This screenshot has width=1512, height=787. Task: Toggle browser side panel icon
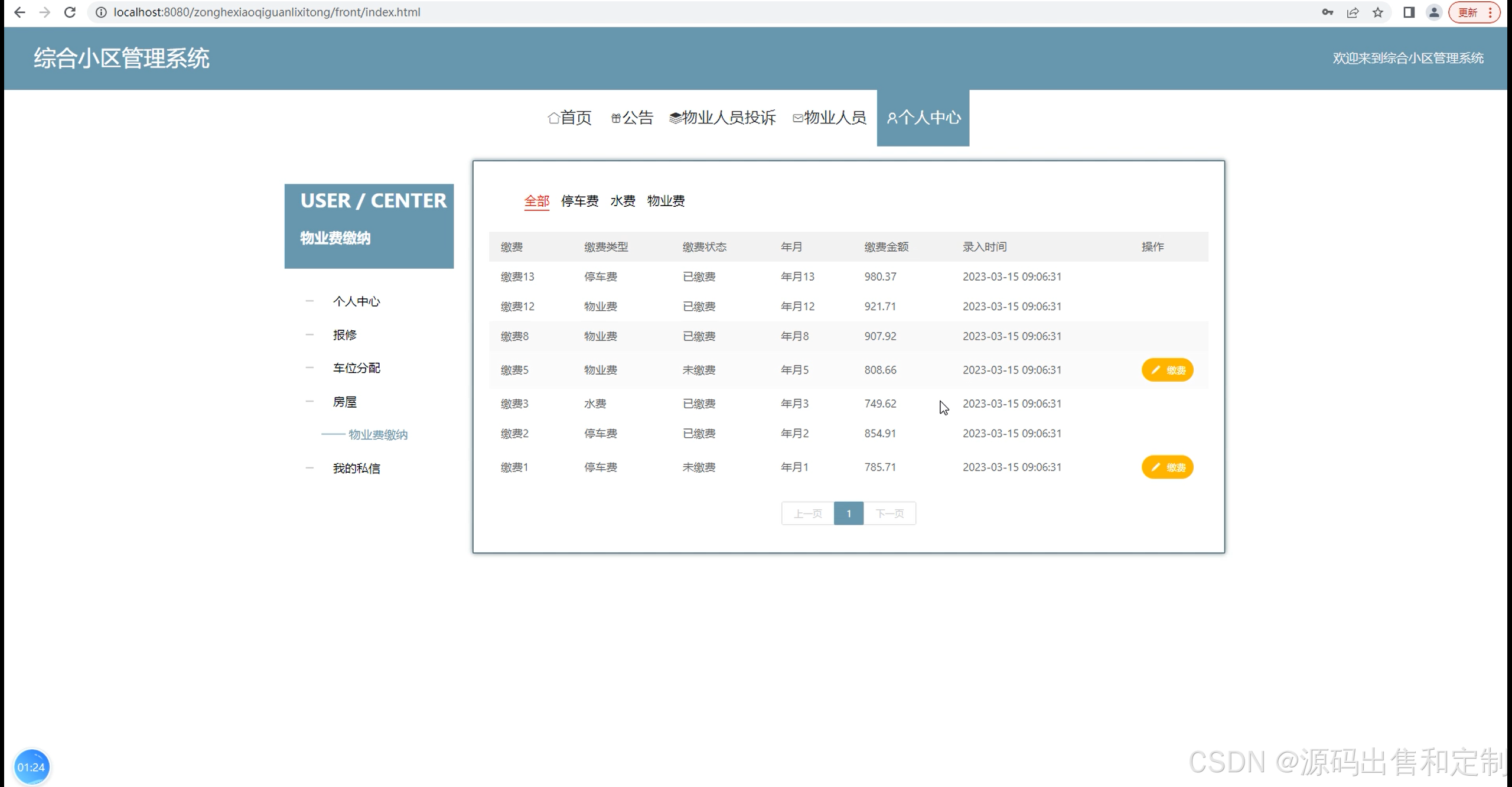pos(1409,12)
